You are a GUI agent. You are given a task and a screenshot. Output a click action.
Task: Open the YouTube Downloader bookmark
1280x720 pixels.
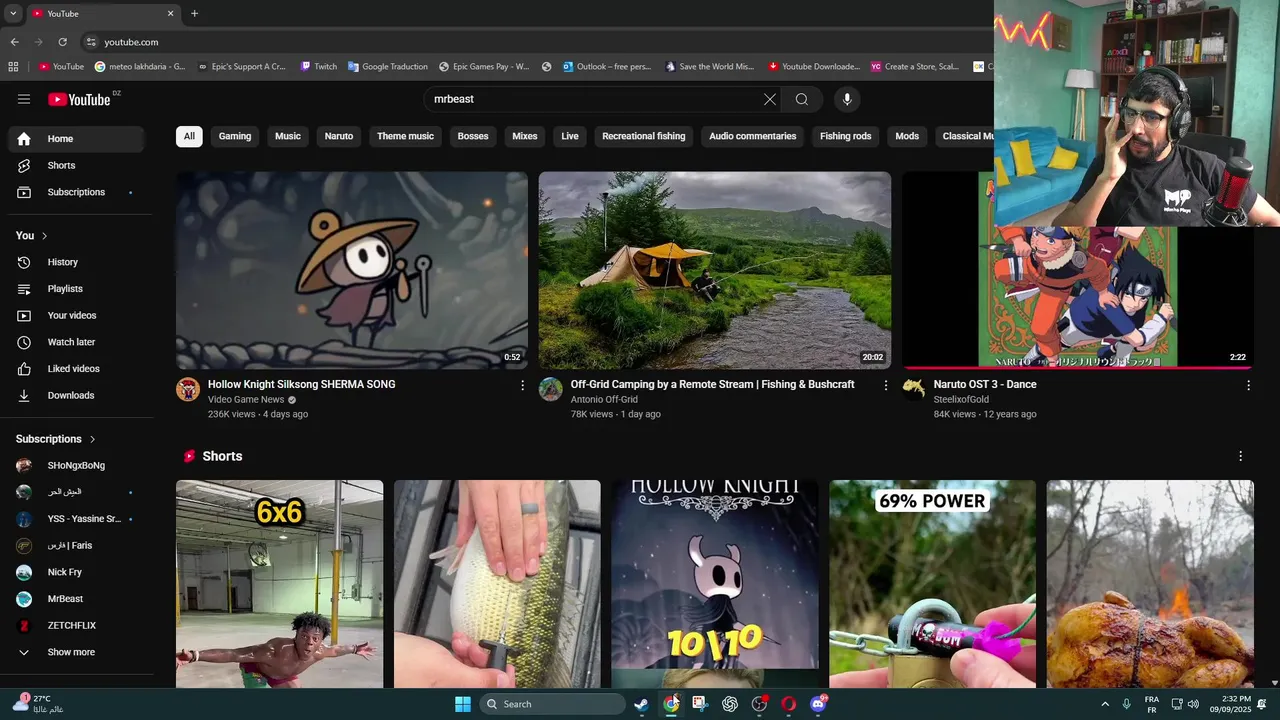click(813, 67)
